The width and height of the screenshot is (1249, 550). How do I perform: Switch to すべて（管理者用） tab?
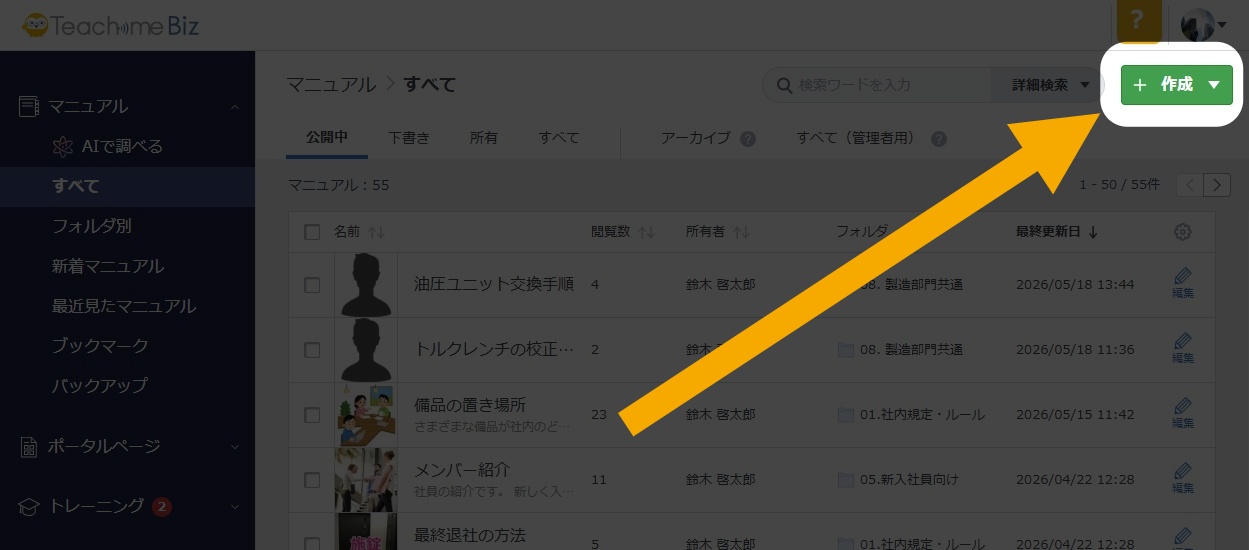860,138
